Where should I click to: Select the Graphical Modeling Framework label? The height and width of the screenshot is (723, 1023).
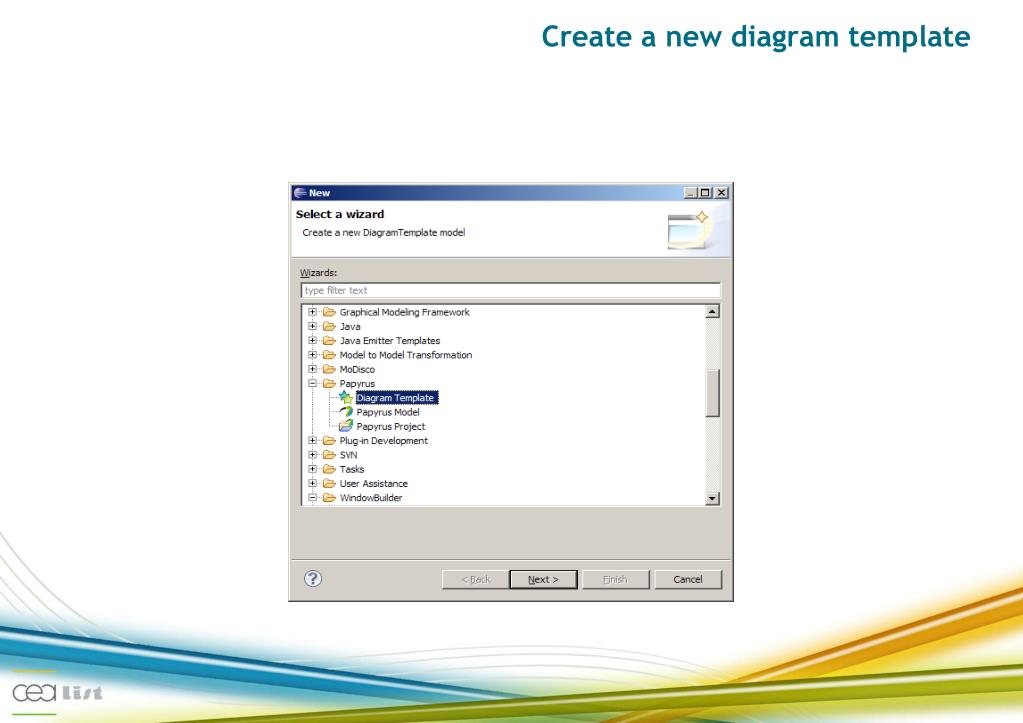tap(405, 312)
